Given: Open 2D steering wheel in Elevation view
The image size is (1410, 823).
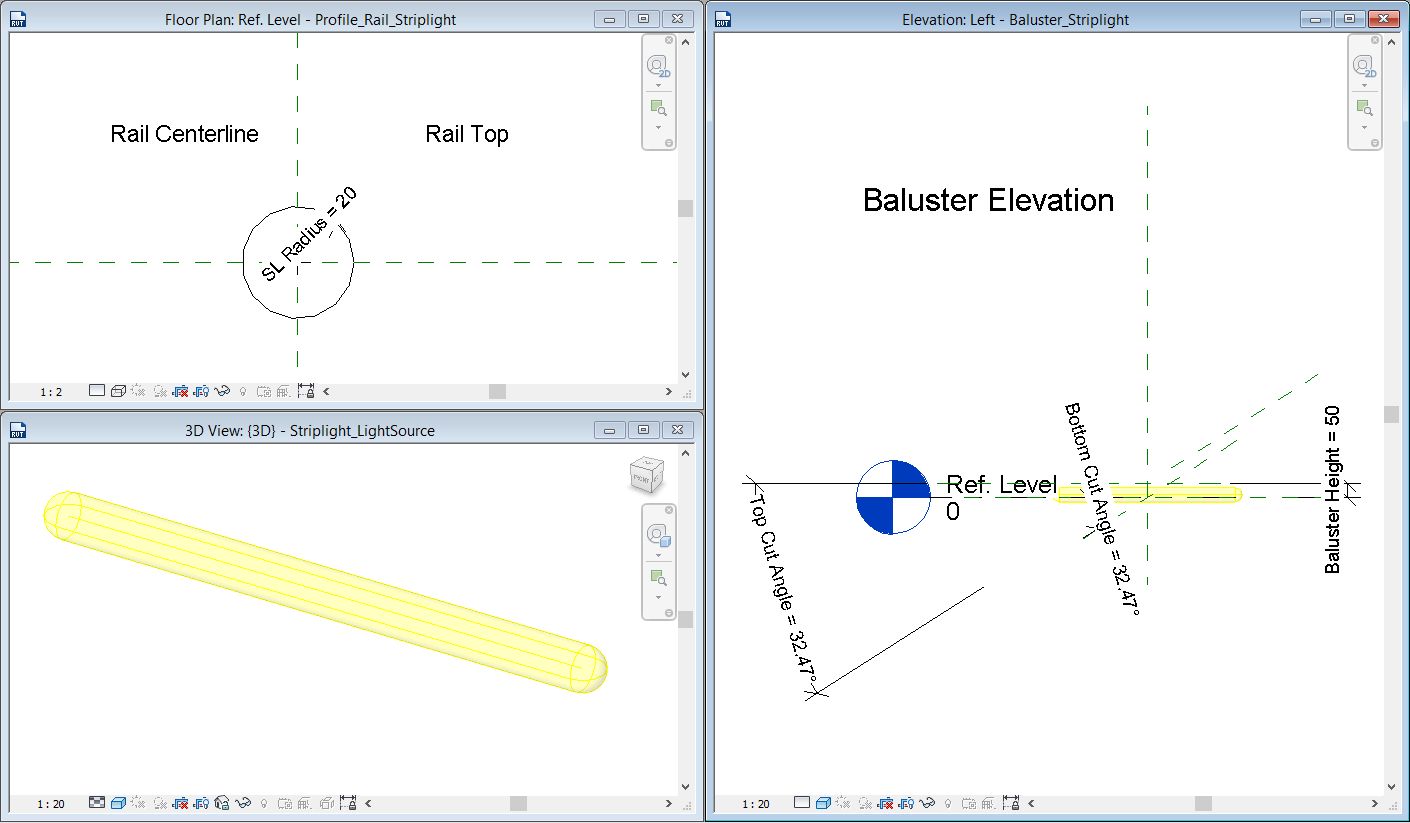Looking at the screenshot, I should 1364,66.
